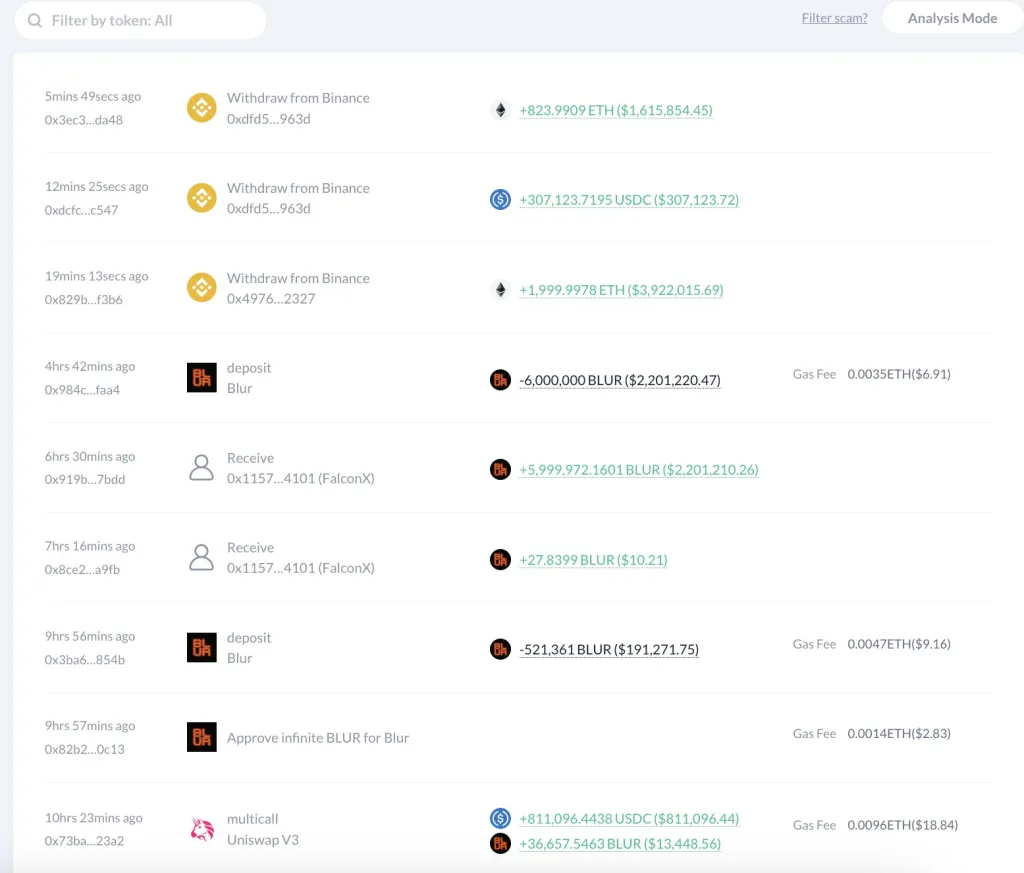Focus the Filter by token input field

pos(150,20)
